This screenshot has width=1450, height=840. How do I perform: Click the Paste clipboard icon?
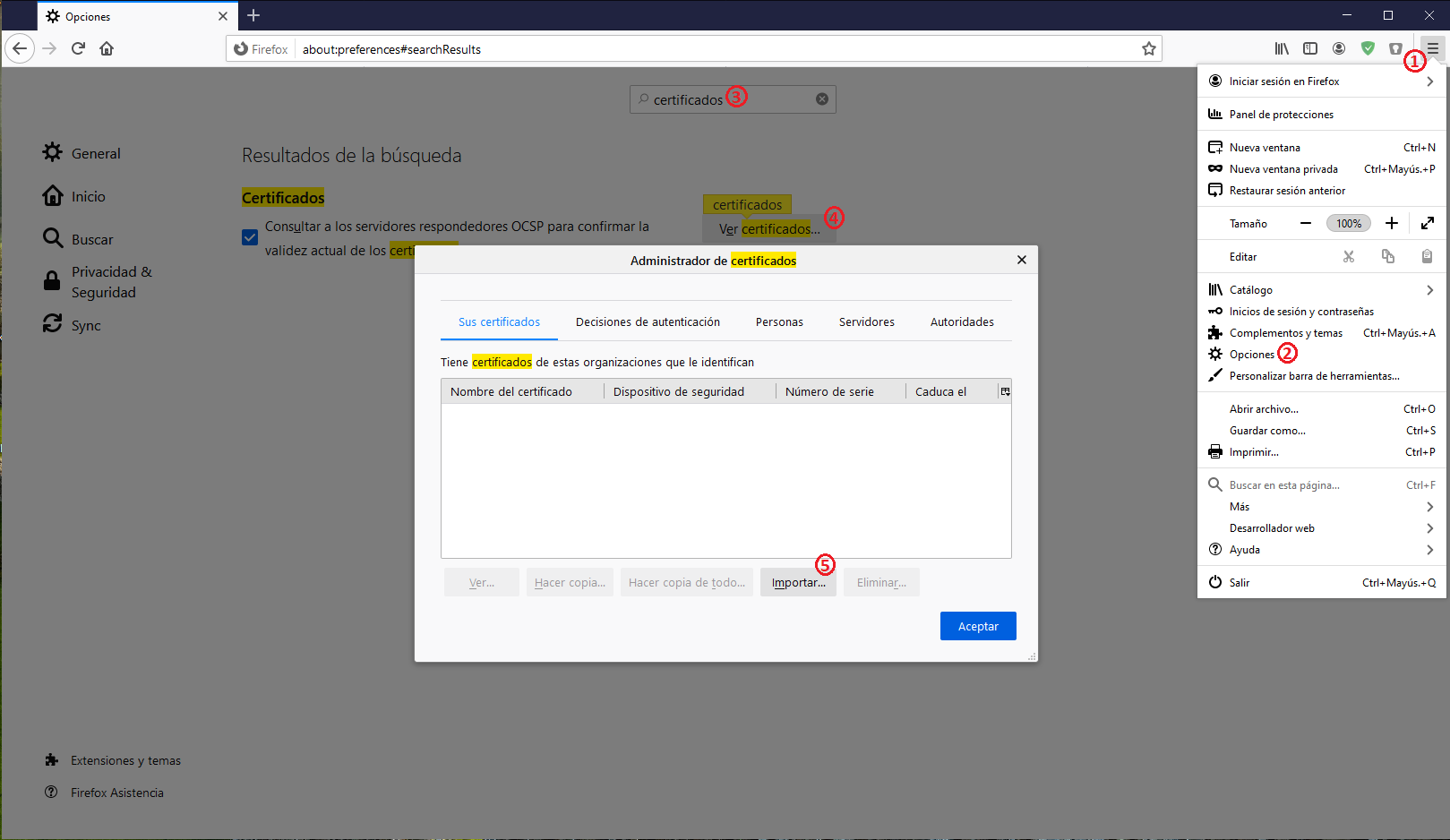[1428, 256]
